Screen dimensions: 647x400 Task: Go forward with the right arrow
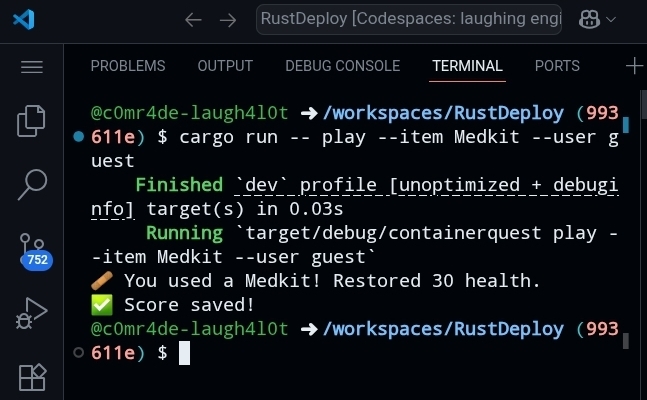[x=228, y=19]
